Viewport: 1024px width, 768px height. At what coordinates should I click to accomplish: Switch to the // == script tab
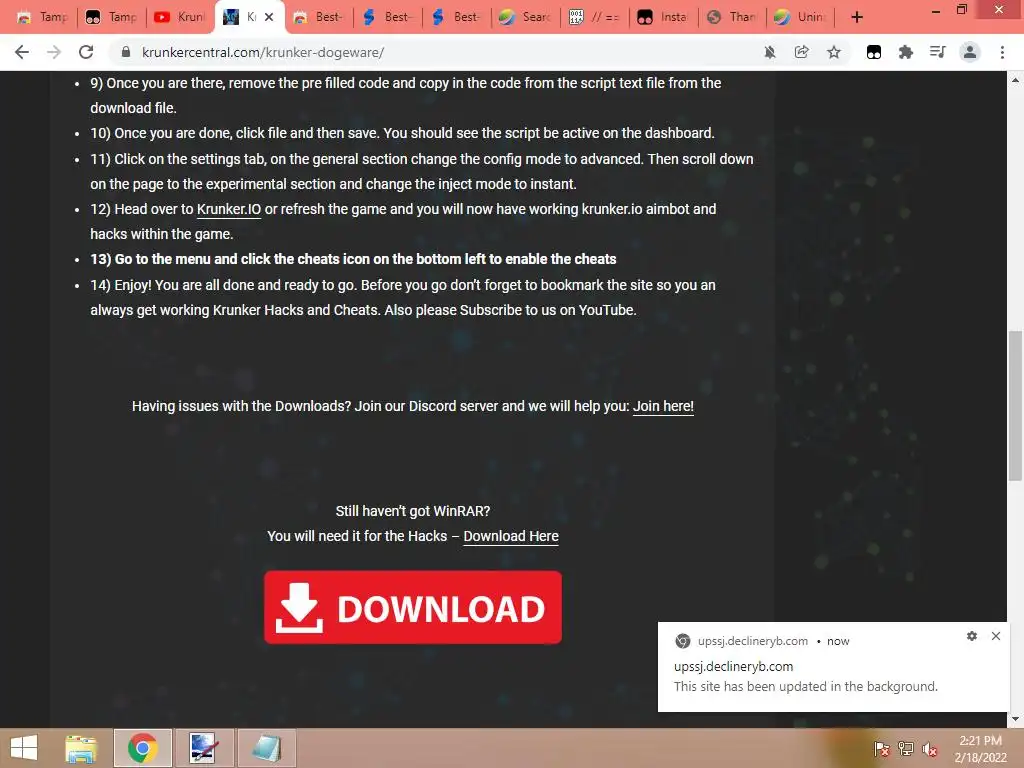[594, 17]
